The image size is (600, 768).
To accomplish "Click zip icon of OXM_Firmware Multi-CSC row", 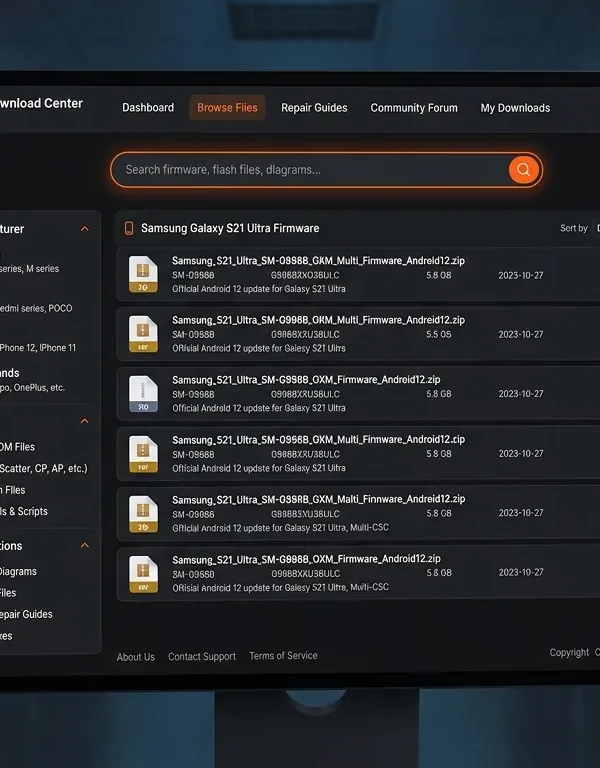I will click(143, 574).
